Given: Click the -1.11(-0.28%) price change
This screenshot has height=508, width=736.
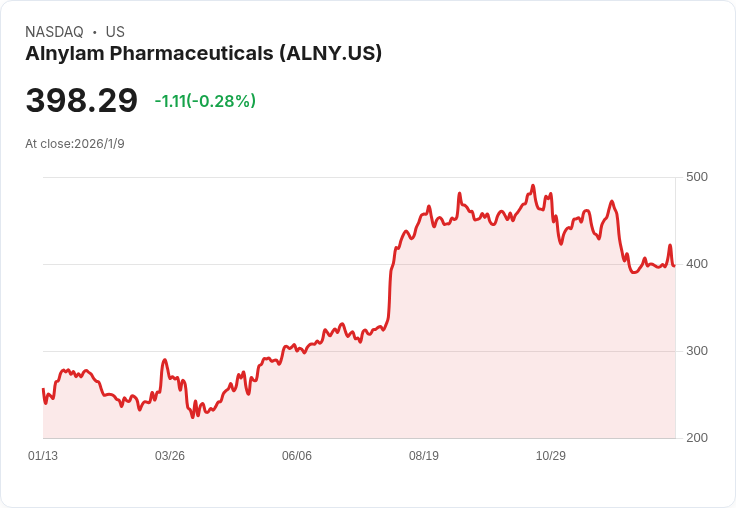Looking at the screenshot, I should (x=205, y=101).
